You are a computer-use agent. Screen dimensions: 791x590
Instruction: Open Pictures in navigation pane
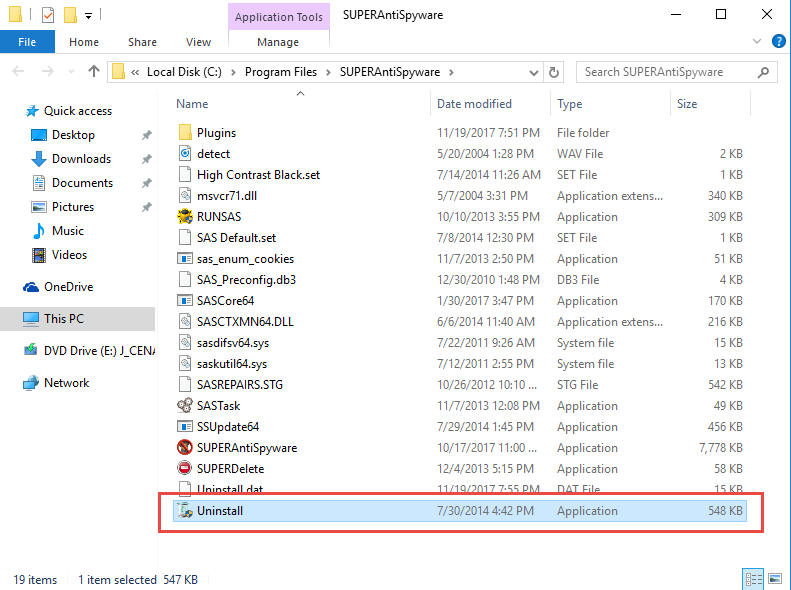(73, 207)
